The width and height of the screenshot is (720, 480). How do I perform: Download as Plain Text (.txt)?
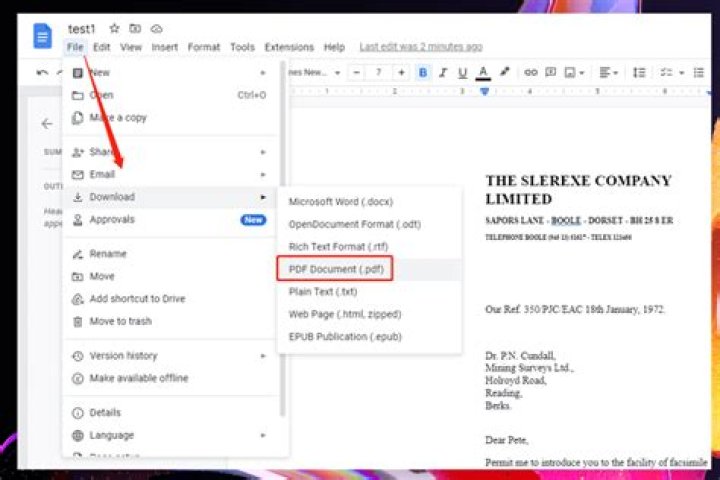369,292
